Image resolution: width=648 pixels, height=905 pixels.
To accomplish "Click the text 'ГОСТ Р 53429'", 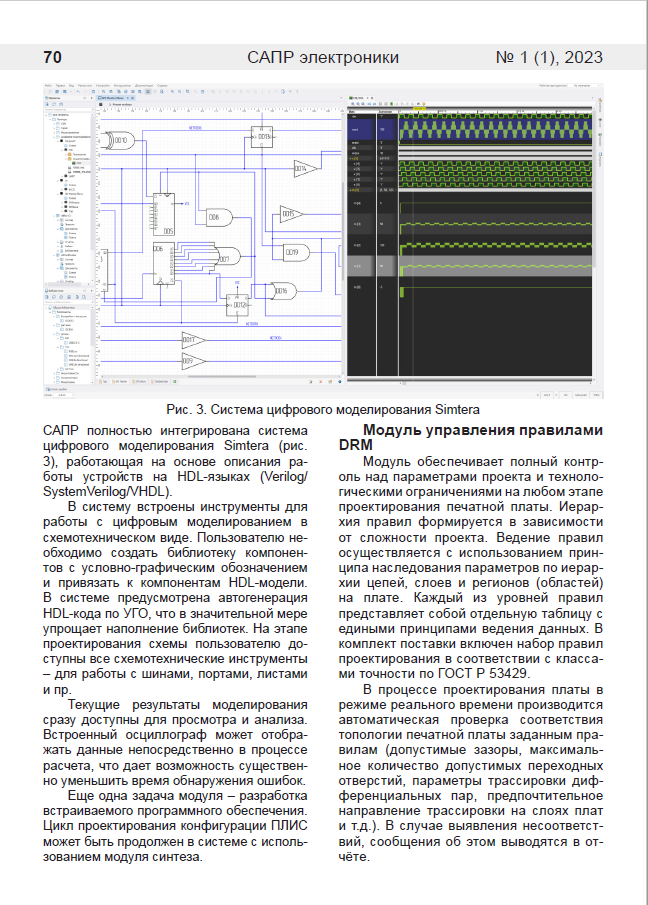I will tap(482, 674).
